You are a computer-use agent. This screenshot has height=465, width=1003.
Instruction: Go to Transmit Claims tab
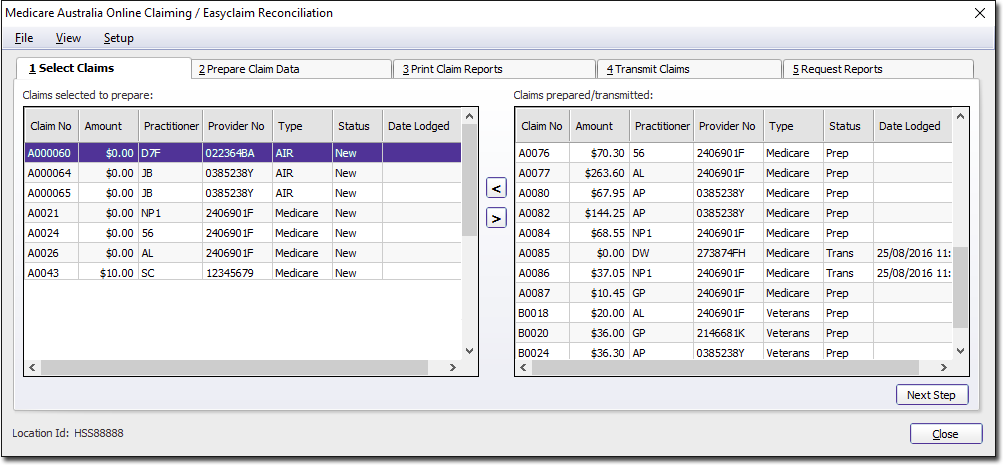pyautogui.click(x=689, y=69)
